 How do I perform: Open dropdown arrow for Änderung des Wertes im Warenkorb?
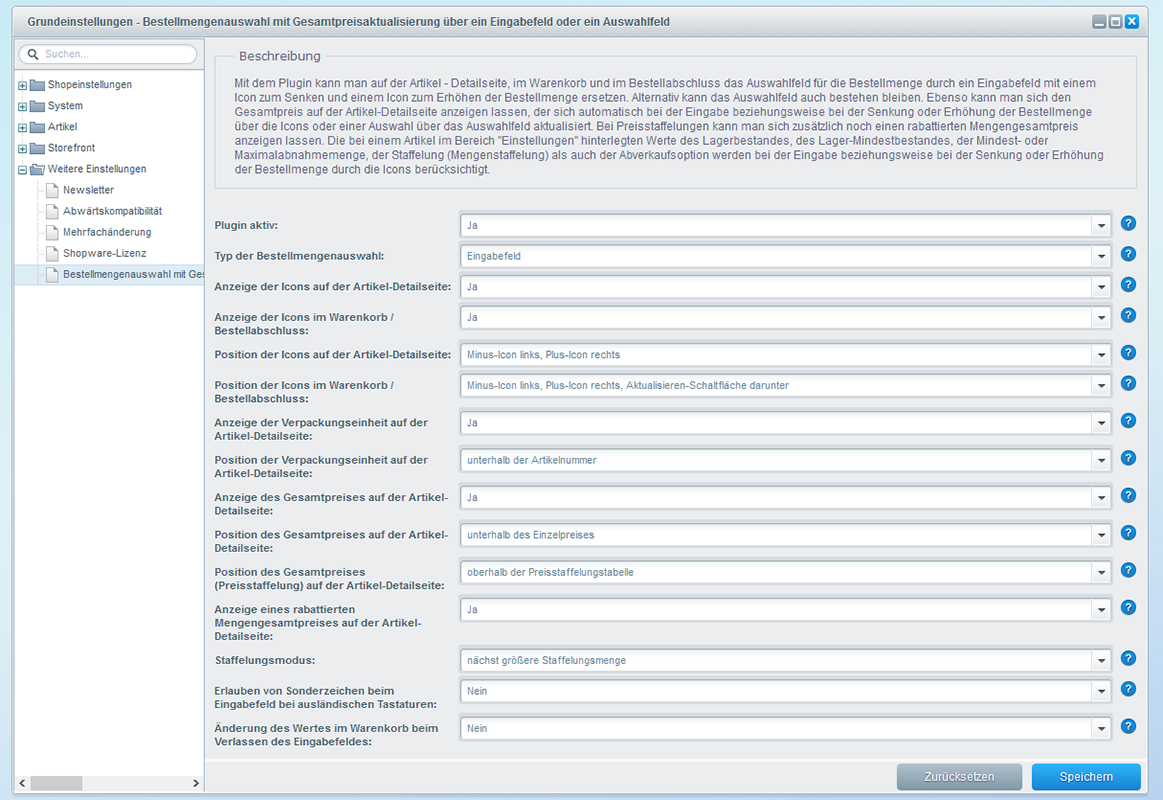point(1101,729)
